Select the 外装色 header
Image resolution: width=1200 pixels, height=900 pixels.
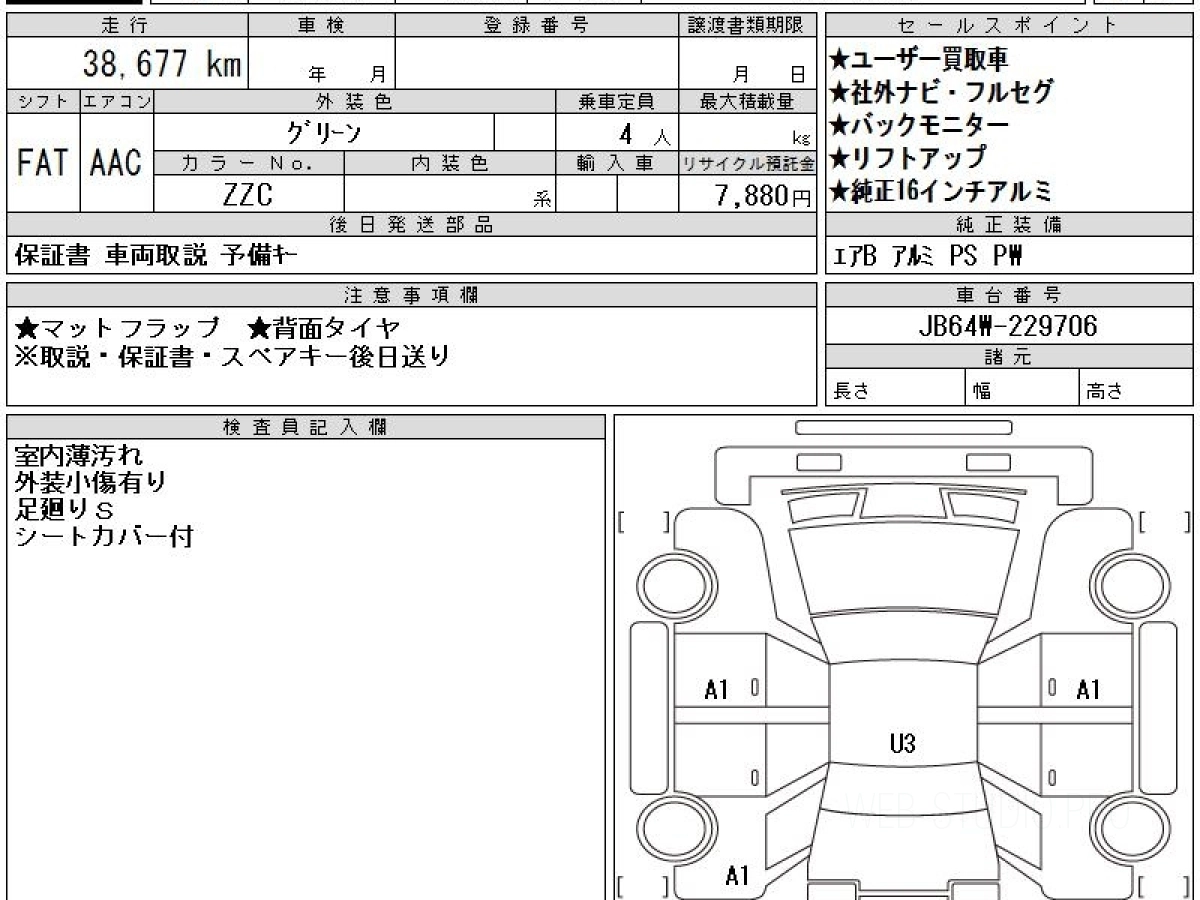355,101
